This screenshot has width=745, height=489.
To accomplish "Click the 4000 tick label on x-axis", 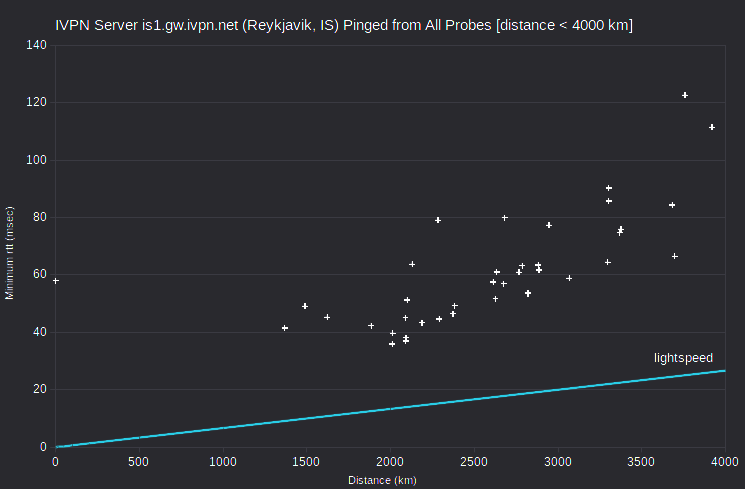I will click(x=725, y=462).
